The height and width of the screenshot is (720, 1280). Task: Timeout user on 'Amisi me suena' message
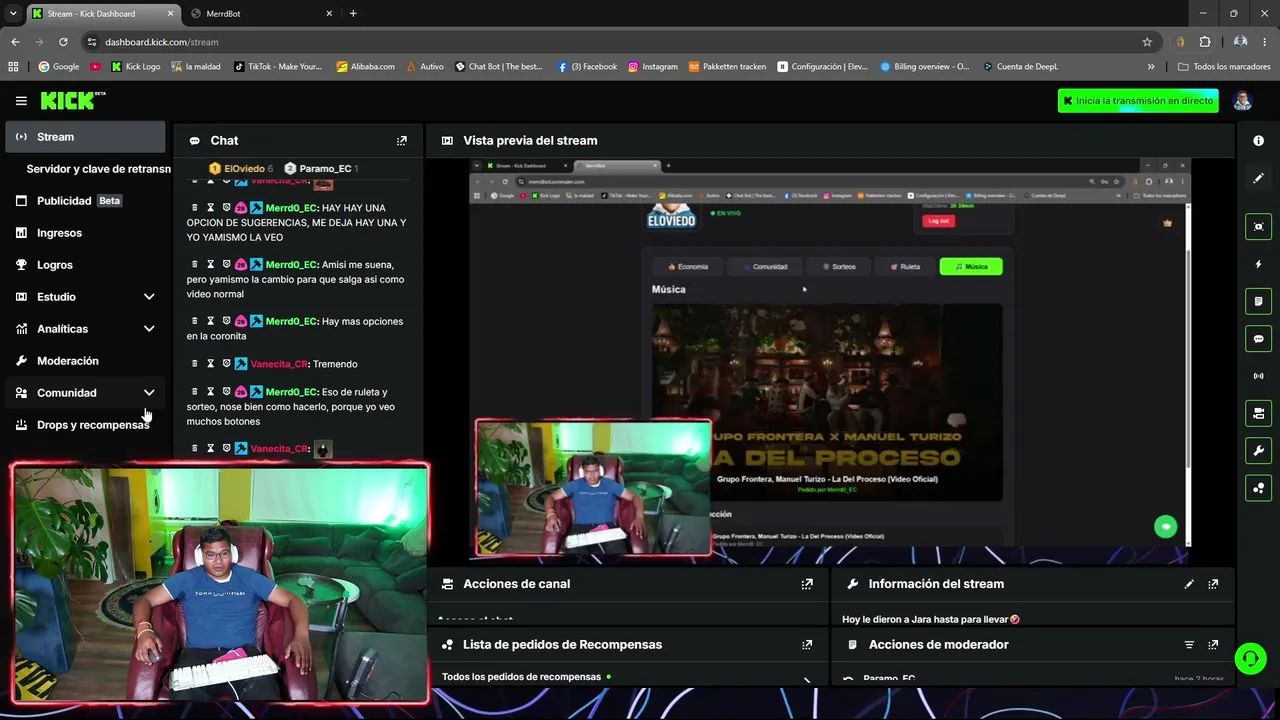point(210,265)
